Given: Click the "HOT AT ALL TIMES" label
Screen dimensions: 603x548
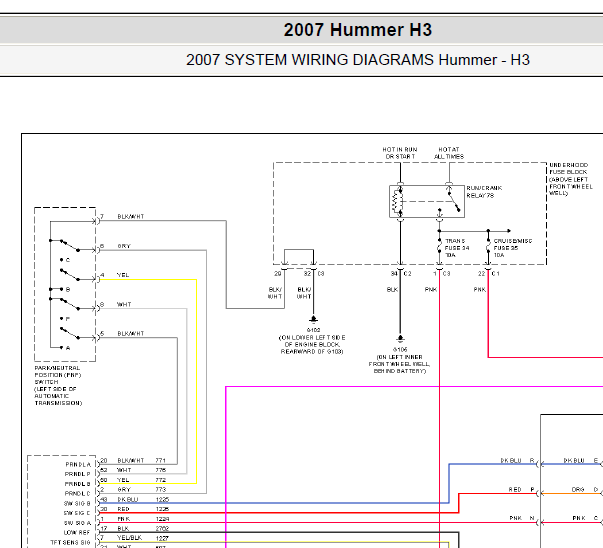Looking at the screenshot, I should tap(449, 153).
